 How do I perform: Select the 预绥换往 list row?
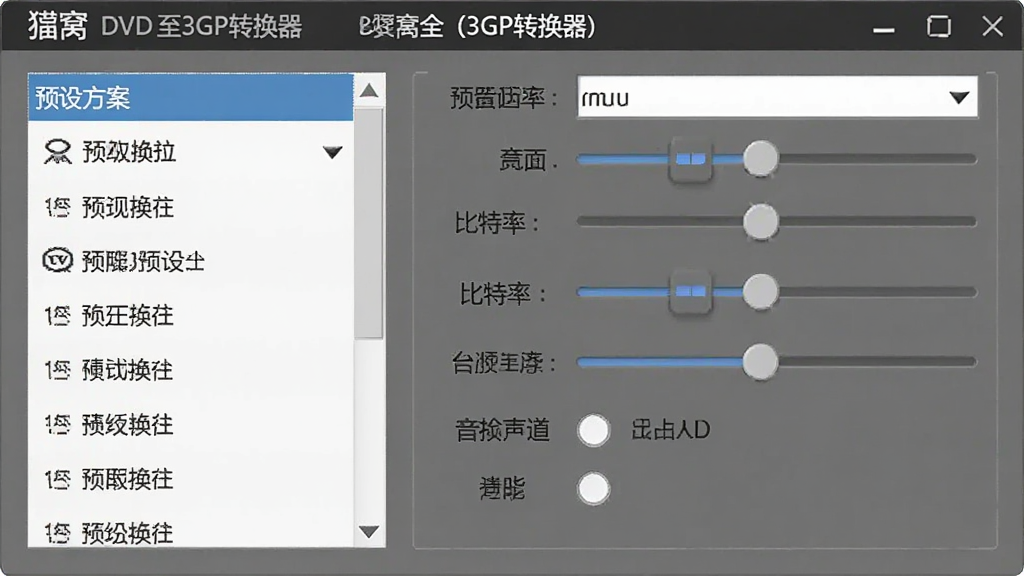click(191, 424)
